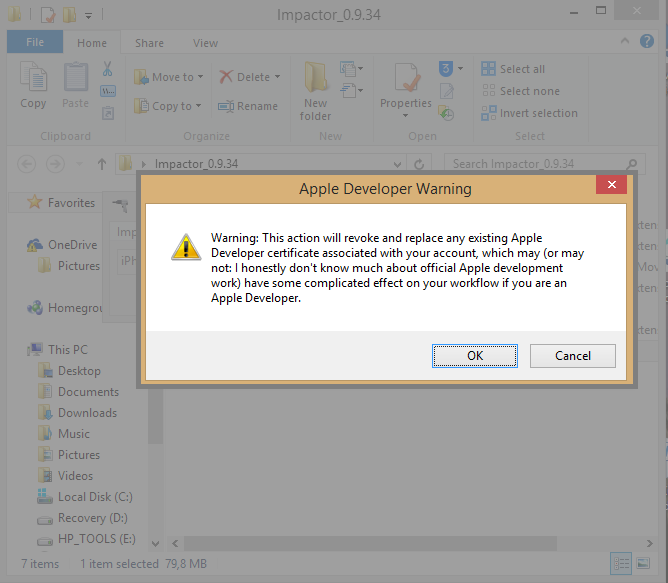The image size is (668, 583).
Task: Click the Cut scissors icon
Action: click(107, 69)
